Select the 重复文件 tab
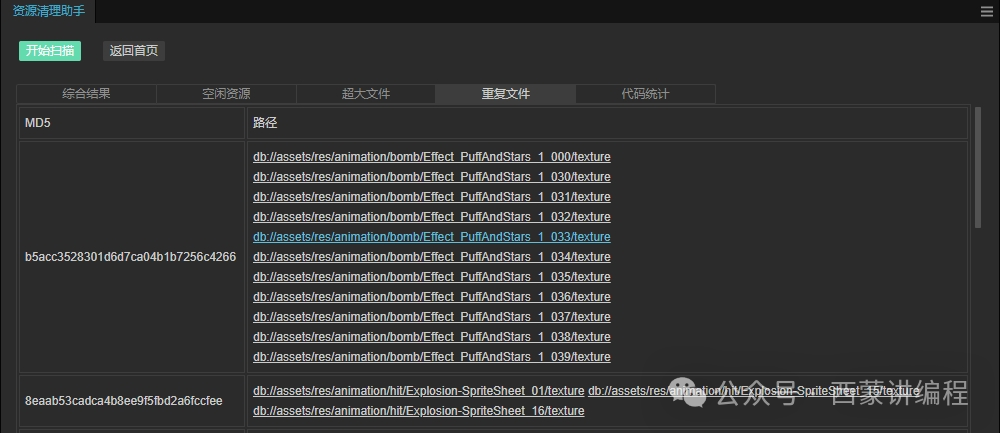 coord(506,94)
